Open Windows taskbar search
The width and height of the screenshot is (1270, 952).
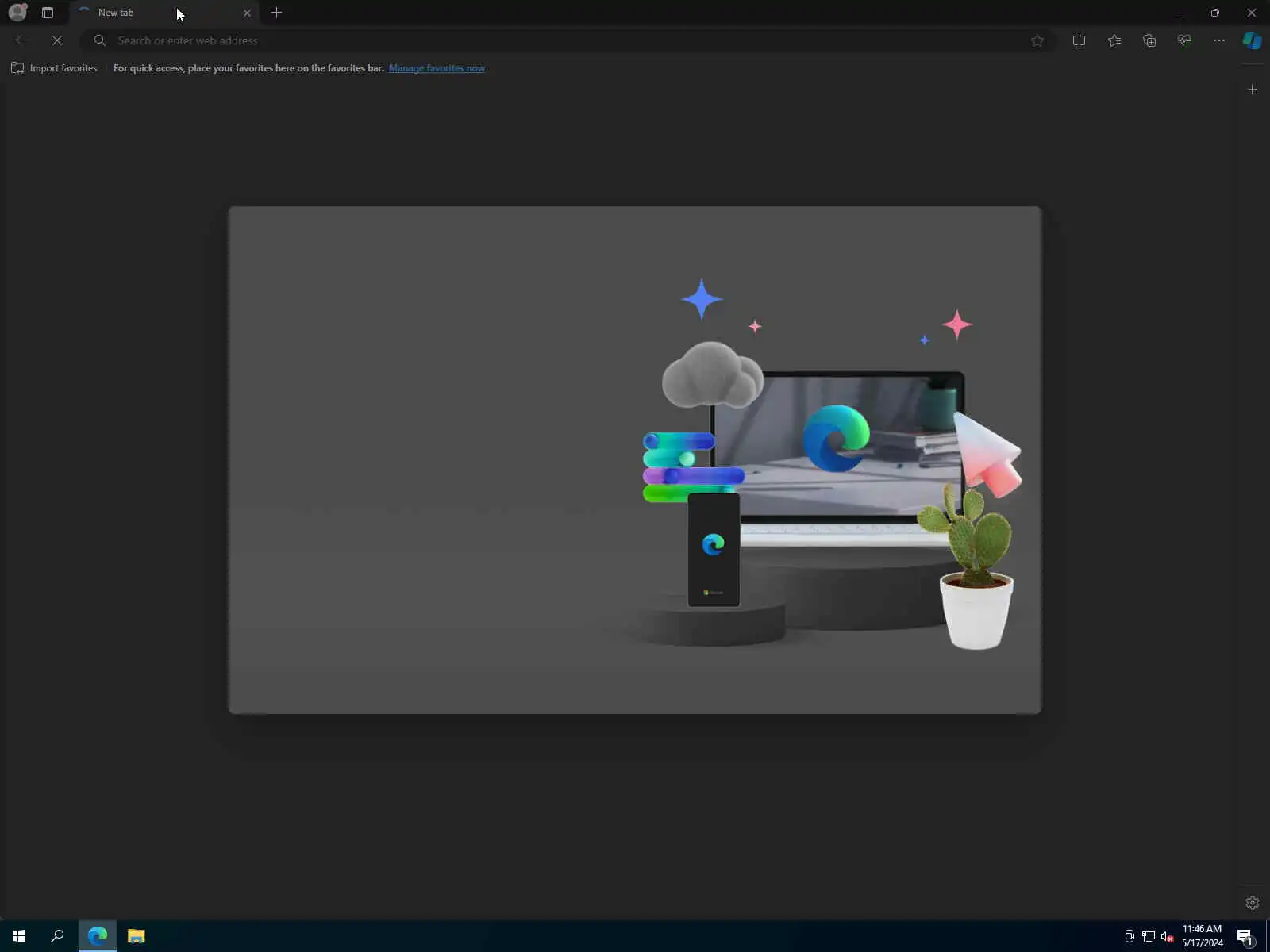pyautogui.click(x=57, y=936)
